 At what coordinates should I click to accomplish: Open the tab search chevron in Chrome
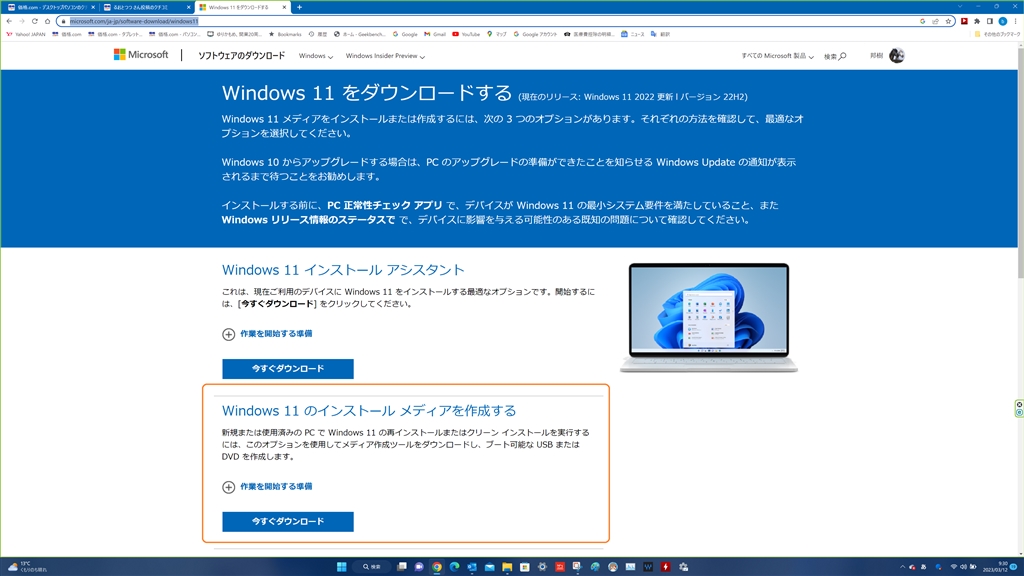click(960, 7)
